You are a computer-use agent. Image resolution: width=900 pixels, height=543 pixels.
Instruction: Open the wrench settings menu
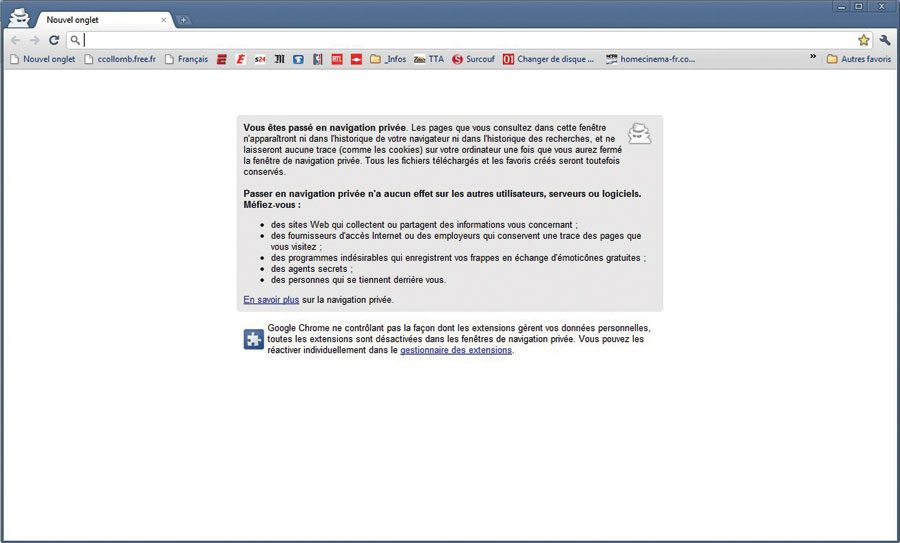pyautogui.click(x=885, y=40)
